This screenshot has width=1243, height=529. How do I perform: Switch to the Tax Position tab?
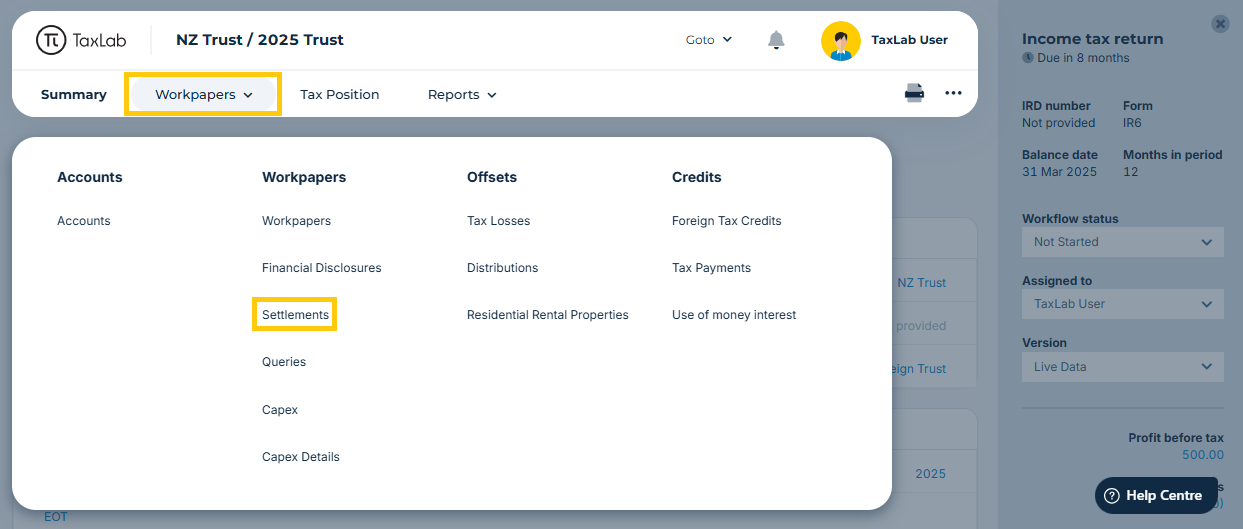point(340,94)
